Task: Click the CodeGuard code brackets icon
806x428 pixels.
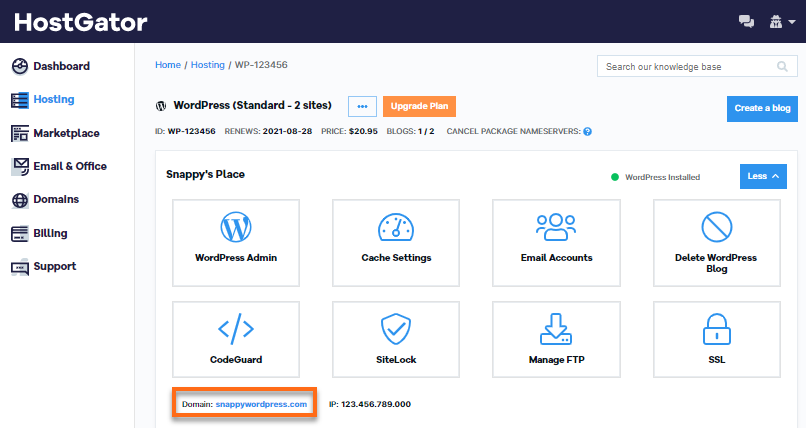Action: pyautogui.click(x=236, y=329)
